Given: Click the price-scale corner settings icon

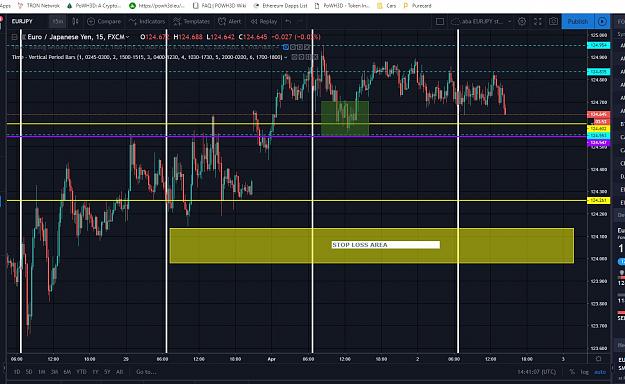Looking at the screenshot, I should (x=598, y=359).
